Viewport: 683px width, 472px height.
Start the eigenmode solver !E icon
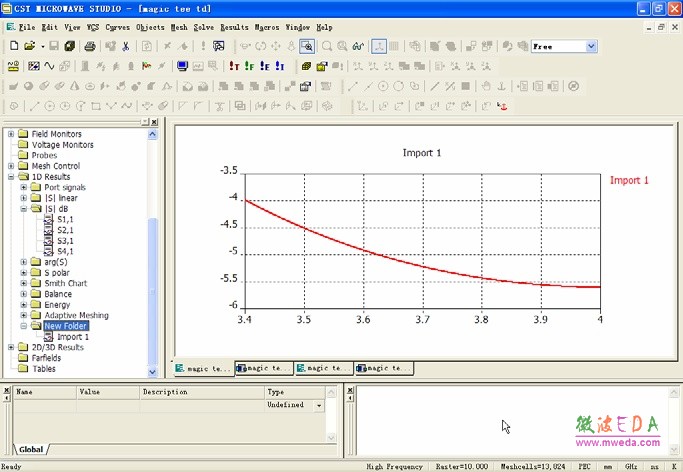(x=264, y=66)
